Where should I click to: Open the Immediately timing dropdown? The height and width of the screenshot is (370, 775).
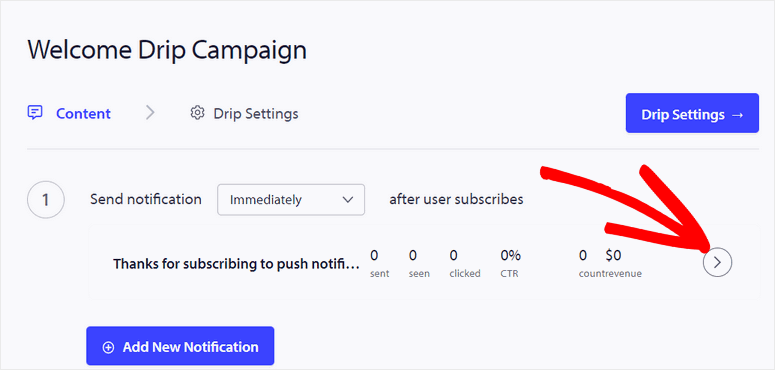[x=291, y=200]
